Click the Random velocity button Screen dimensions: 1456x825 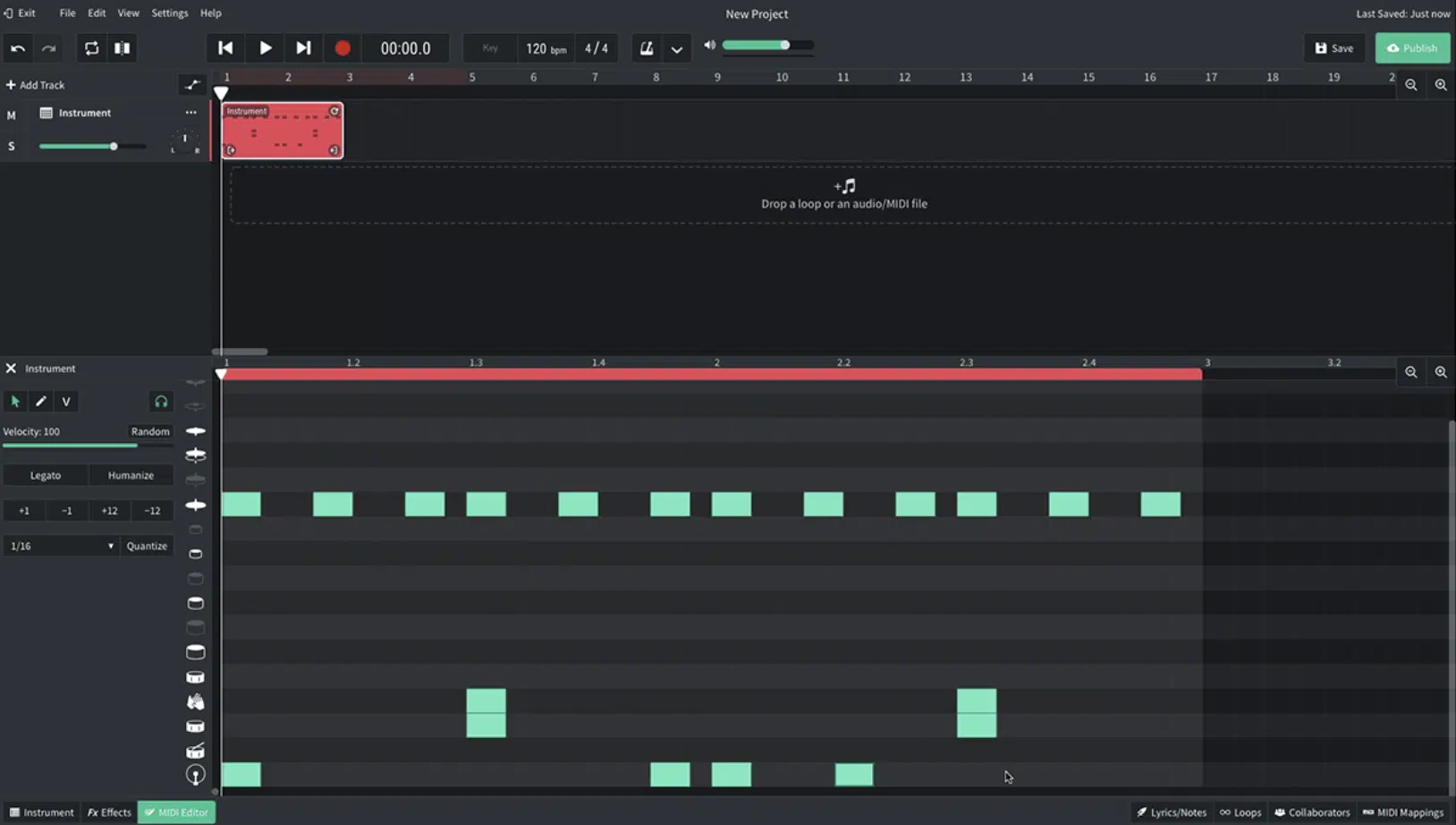tap(150, 431)
